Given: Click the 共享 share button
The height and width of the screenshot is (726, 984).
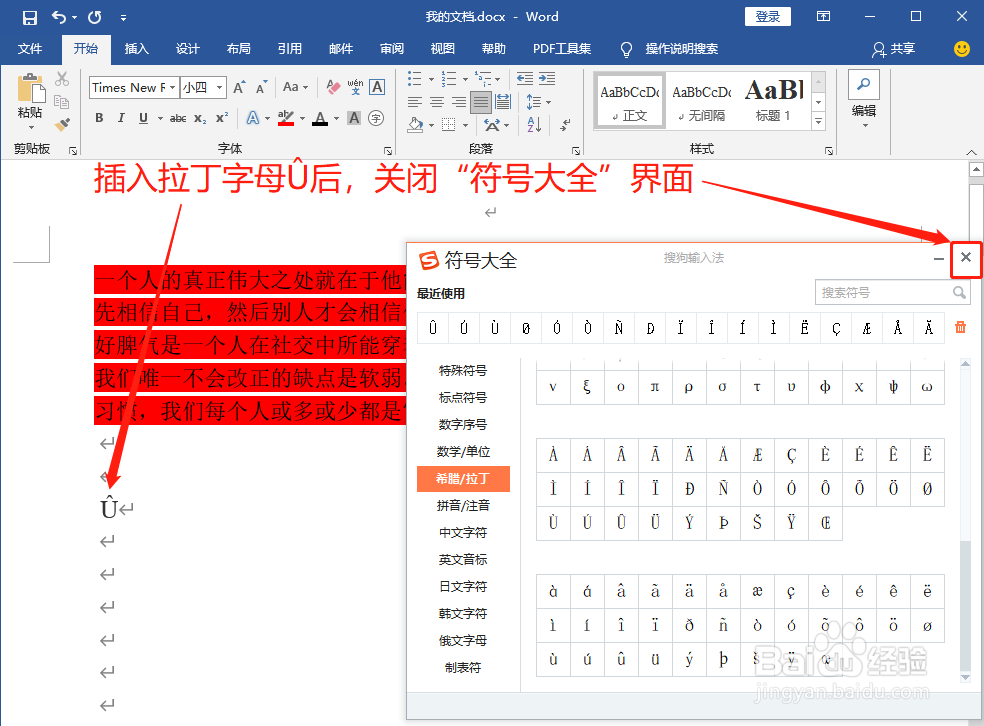Looking at the screenshot, I should tap(894, 49).
